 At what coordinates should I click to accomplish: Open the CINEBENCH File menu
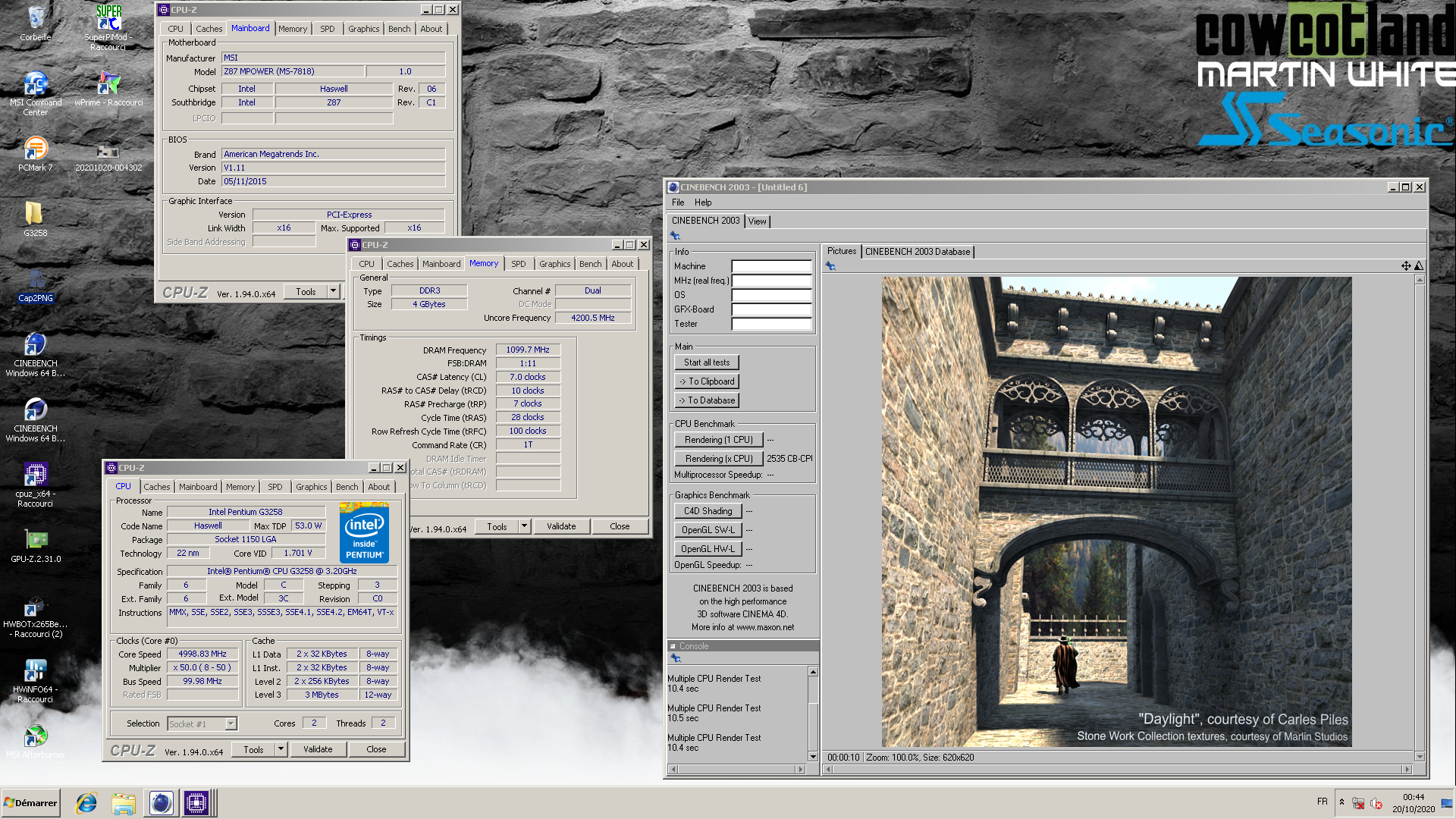coord(678,202)
